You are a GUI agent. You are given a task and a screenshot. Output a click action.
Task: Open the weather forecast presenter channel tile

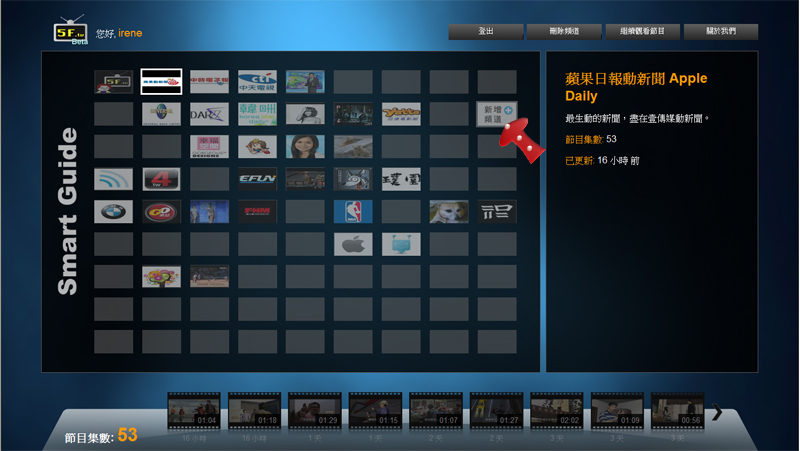click(x=305, y=82)
